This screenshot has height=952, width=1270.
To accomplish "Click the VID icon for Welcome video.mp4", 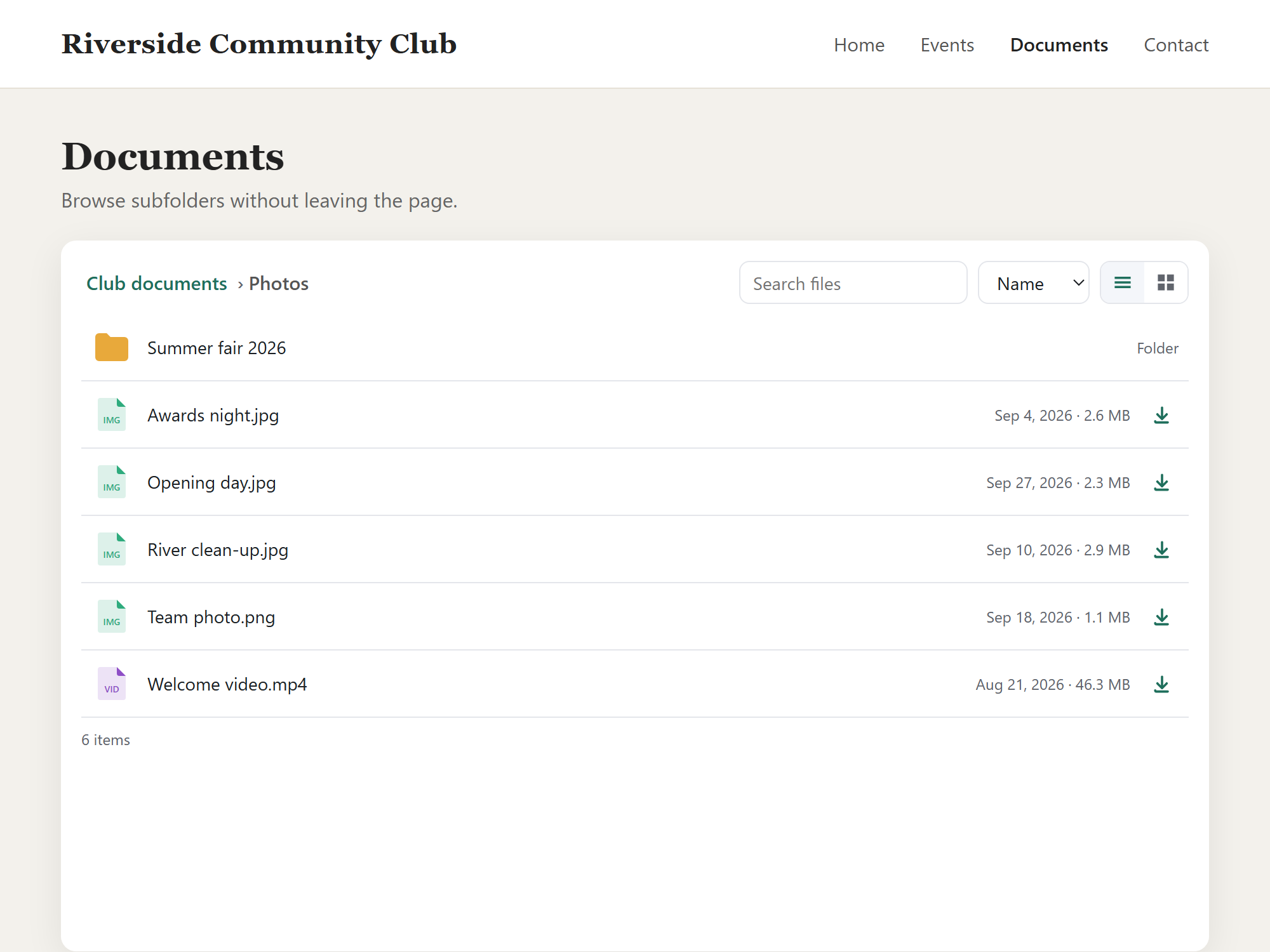I will [112, 684].
